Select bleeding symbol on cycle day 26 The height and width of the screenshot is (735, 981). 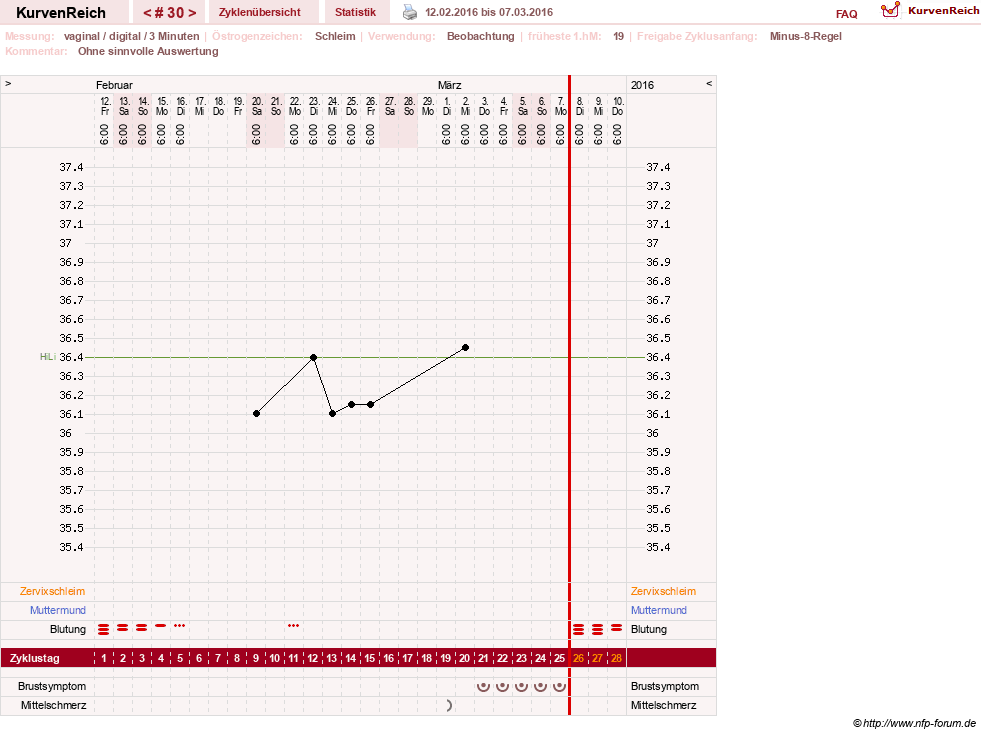click(579, 629)
